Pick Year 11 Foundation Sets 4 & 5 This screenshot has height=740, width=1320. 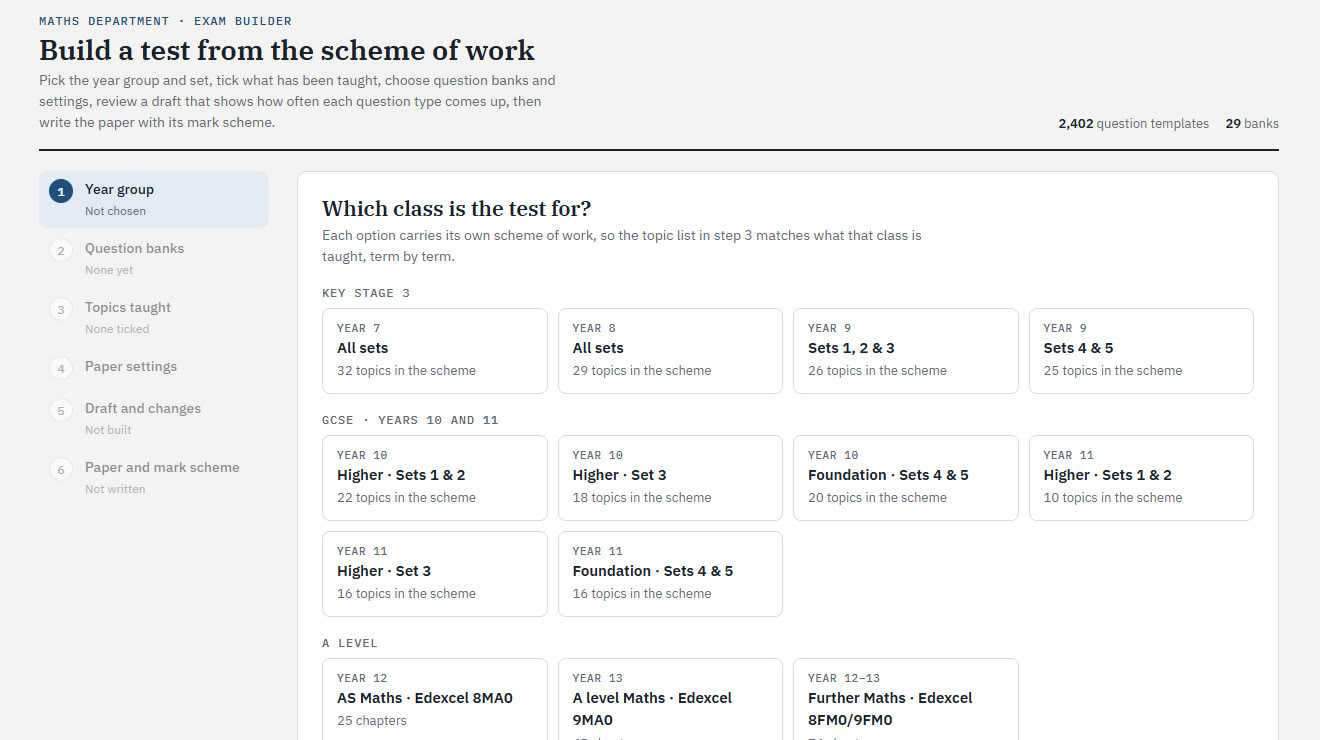click(670, 574)
